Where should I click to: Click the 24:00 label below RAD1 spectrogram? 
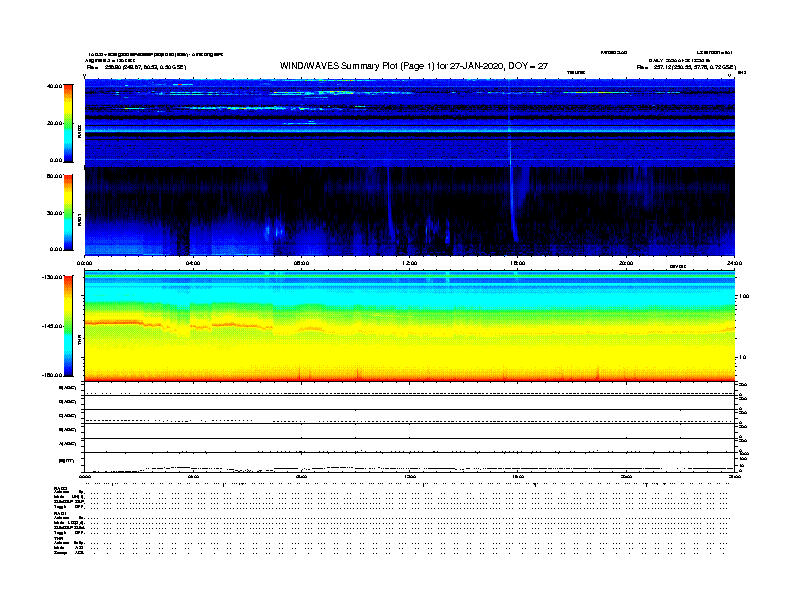[x=734, y=263]
